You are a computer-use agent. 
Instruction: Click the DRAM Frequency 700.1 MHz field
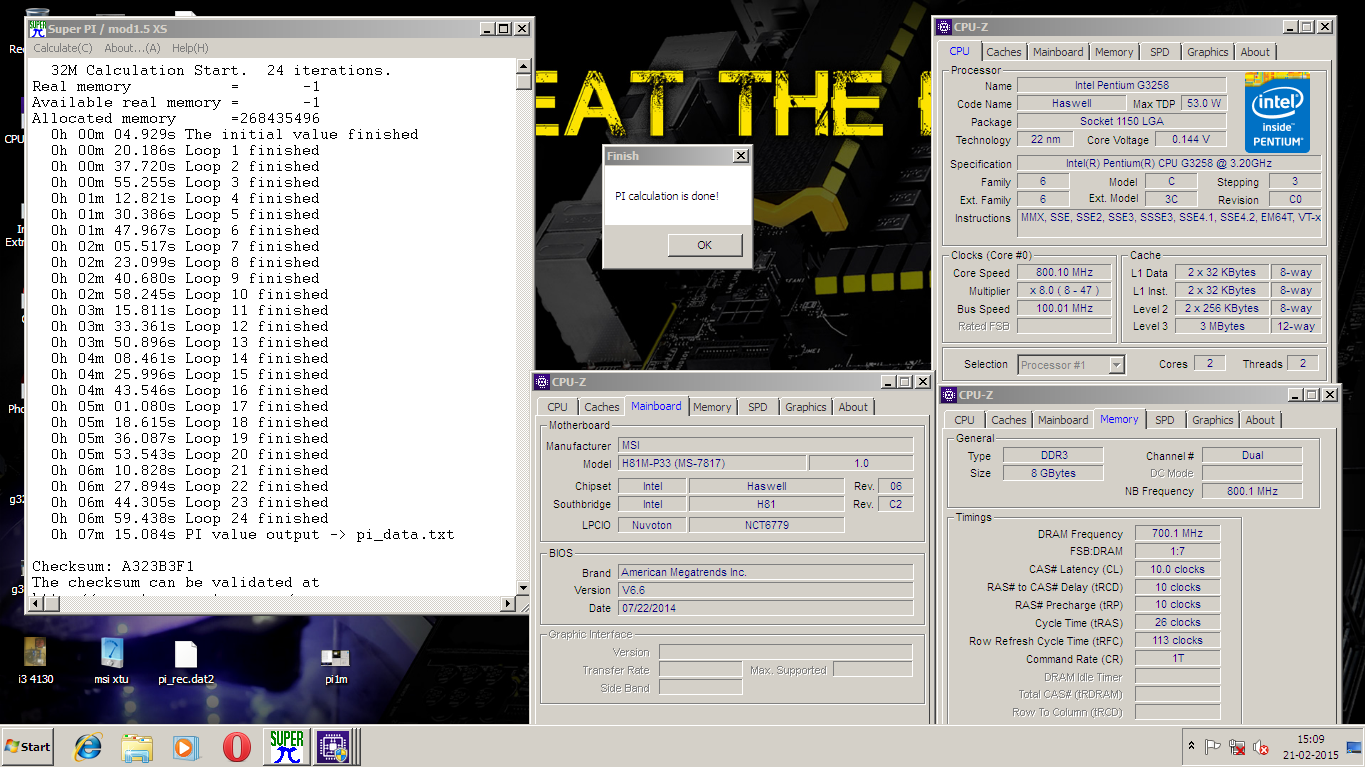[1177, 534]
